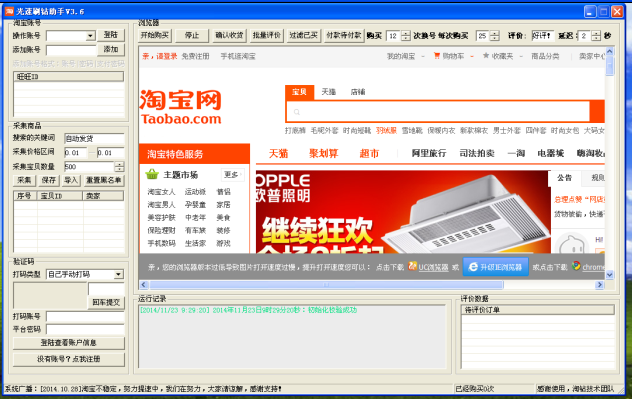Click the 升级IE浏览器 button
Viewport: 632px width, 399px height.
tap(495, 267)
